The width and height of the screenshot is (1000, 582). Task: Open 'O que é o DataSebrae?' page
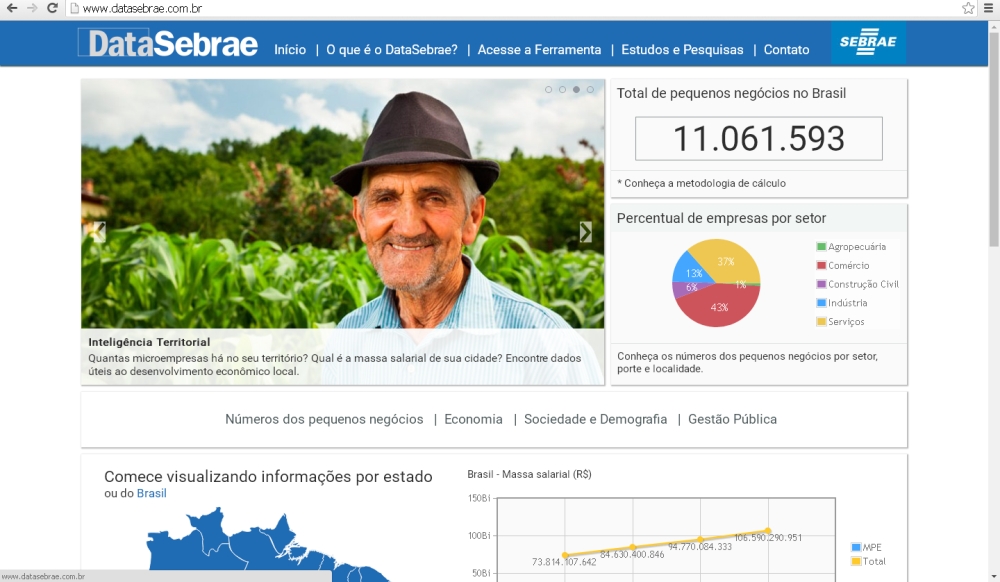392,50
